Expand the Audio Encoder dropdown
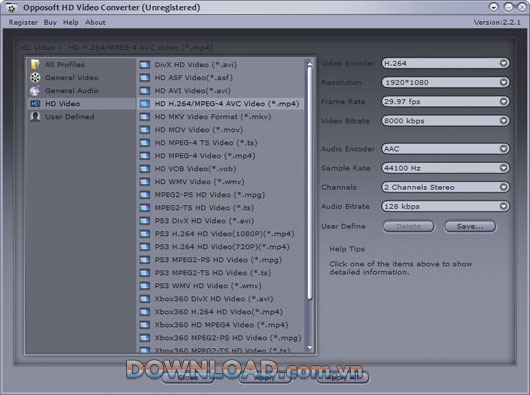This screenshot has height=395, width=530. (445, 149)
